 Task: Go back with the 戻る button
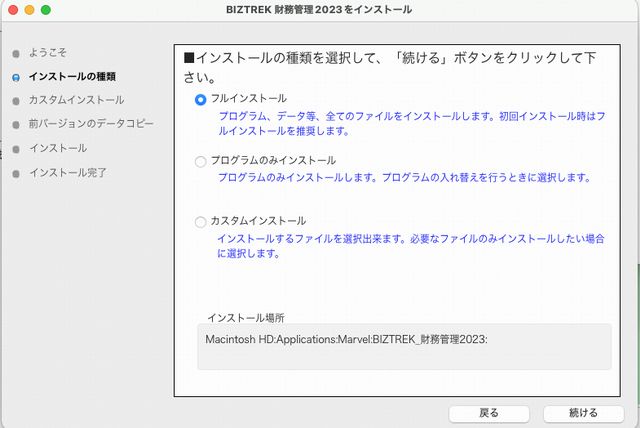point(489,413)
